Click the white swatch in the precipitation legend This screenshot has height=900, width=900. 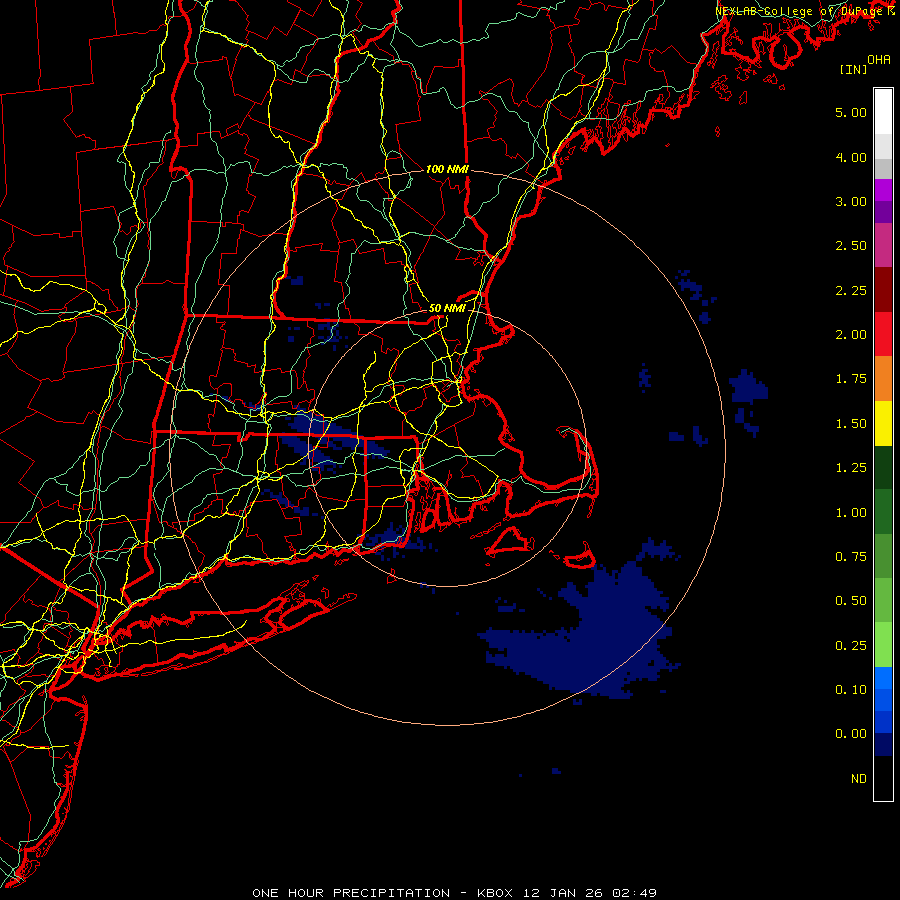click(883, 112)
